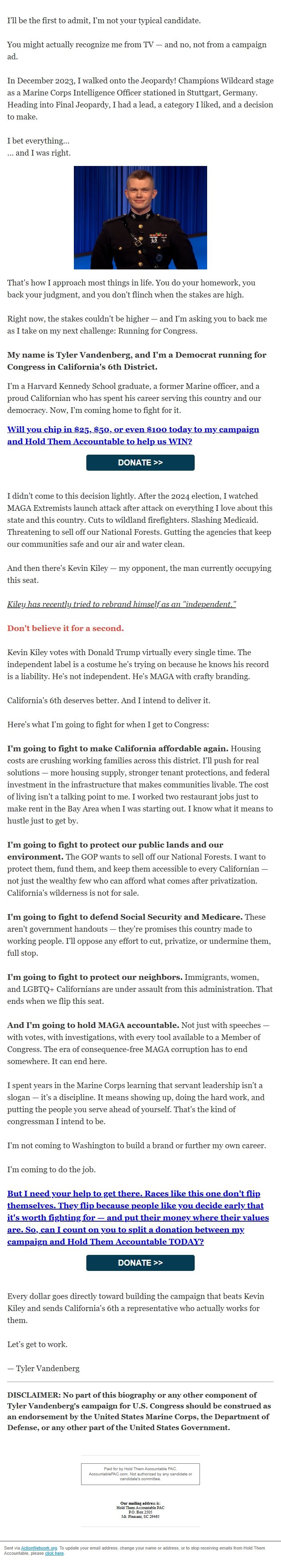Click the 'Our mailing address is:' heading
281x1568 pixels.
pos(140,1503)
